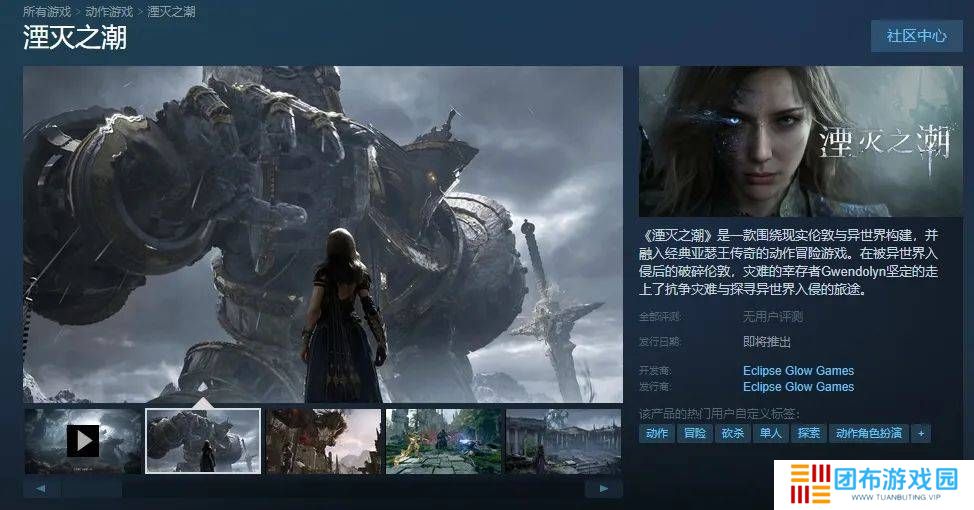Click the thumbnail strip scrollbar handle
Screen dimensions: 974x510
tap(92, 488)
